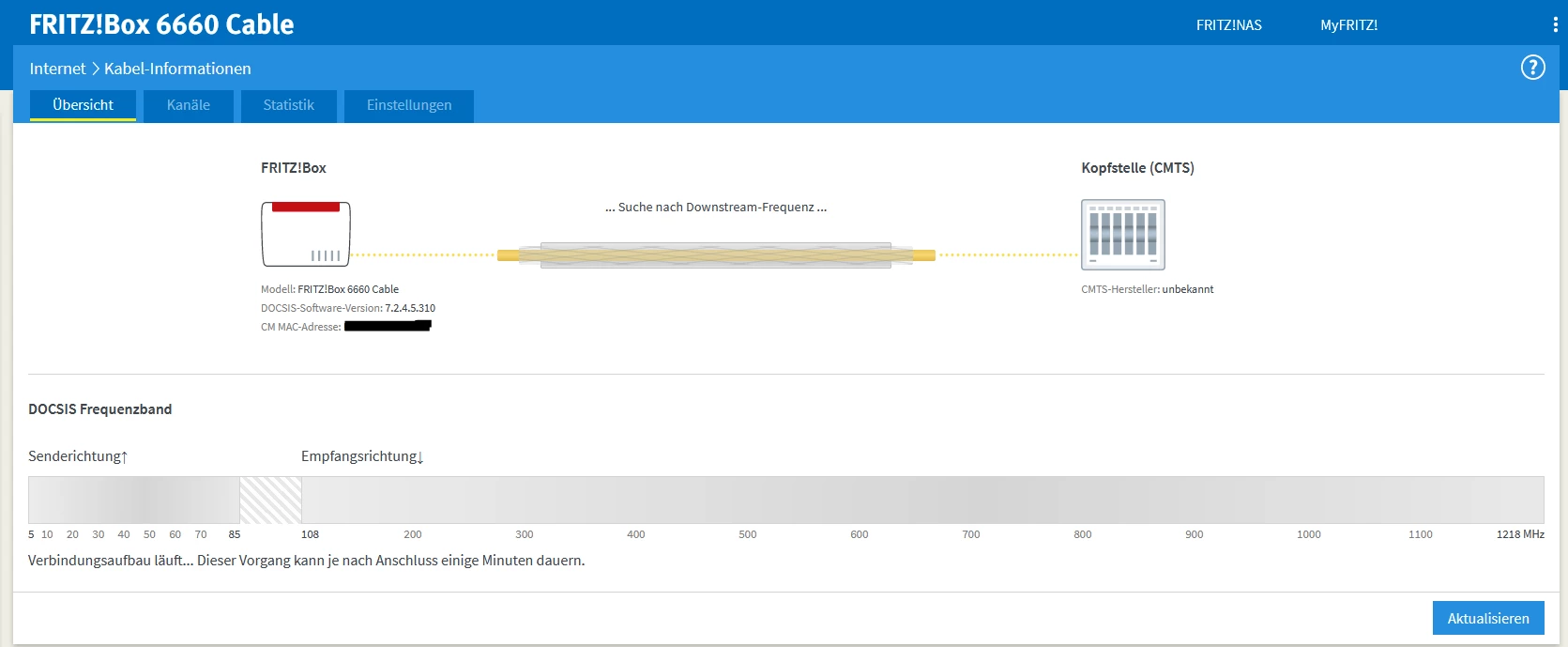Click the FRITZ!Box 6660 Cable title
Viewport: 1568px width, 647px height.
[161, 24]
